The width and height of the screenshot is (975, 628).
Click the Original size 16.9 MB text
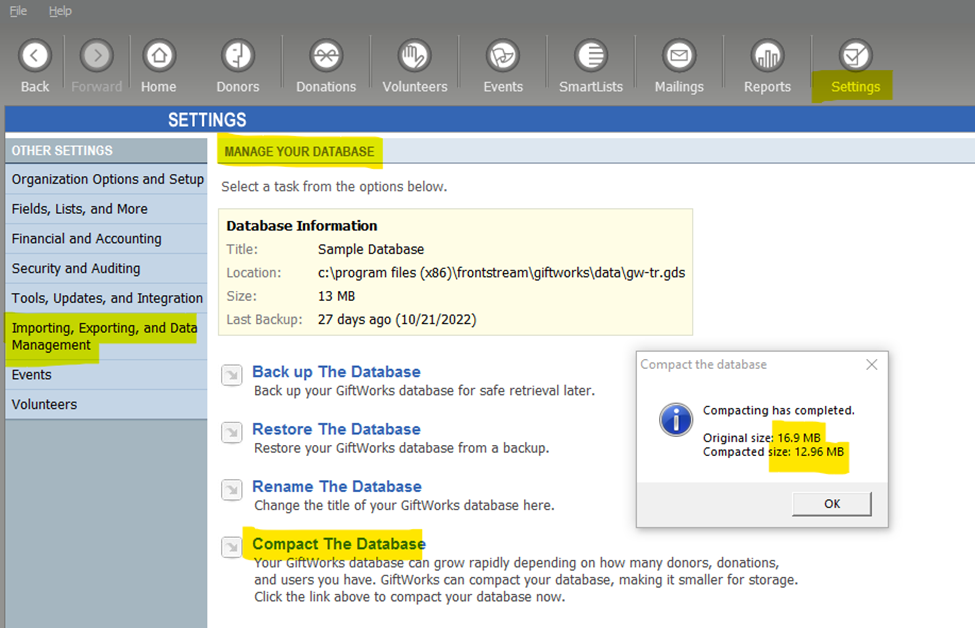click(x=762, y=438)
